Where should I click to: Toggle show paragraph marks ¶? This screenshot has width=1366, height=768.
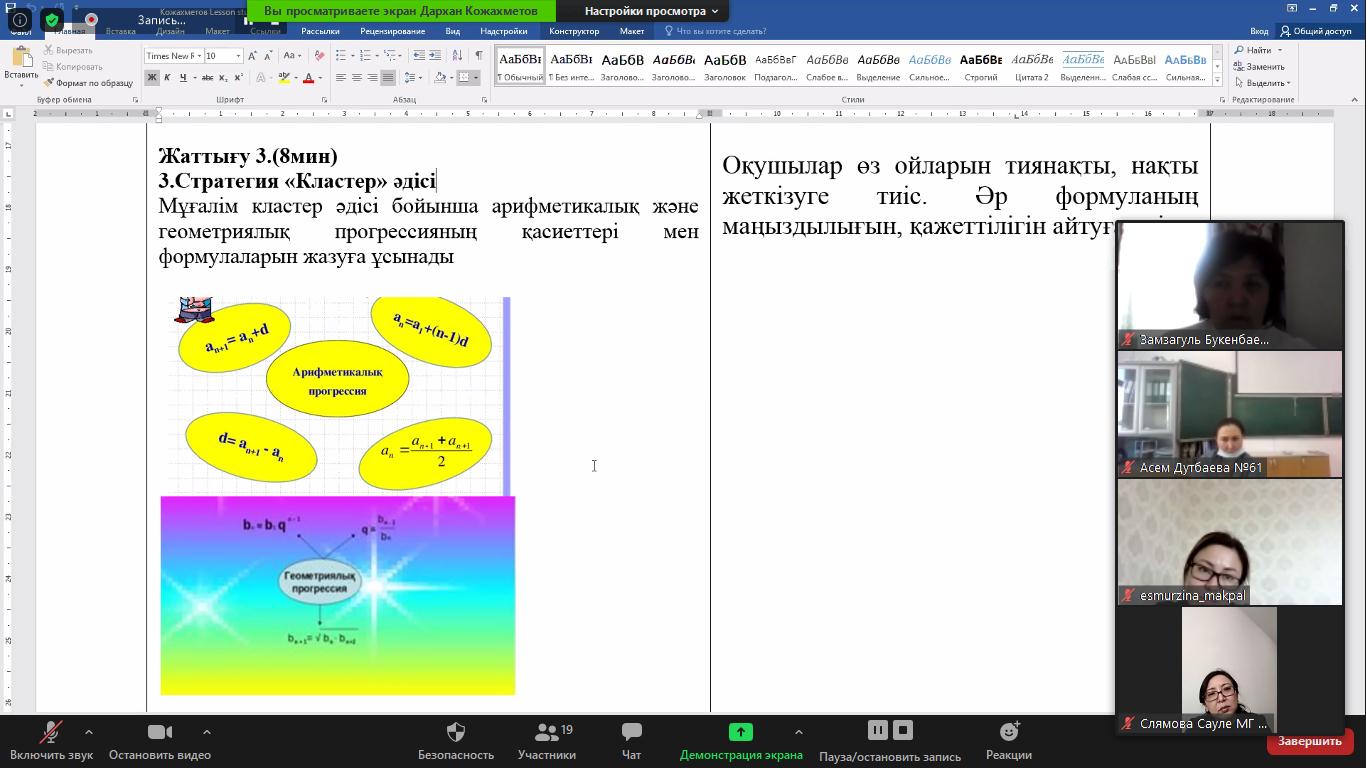tap(478, 55)
